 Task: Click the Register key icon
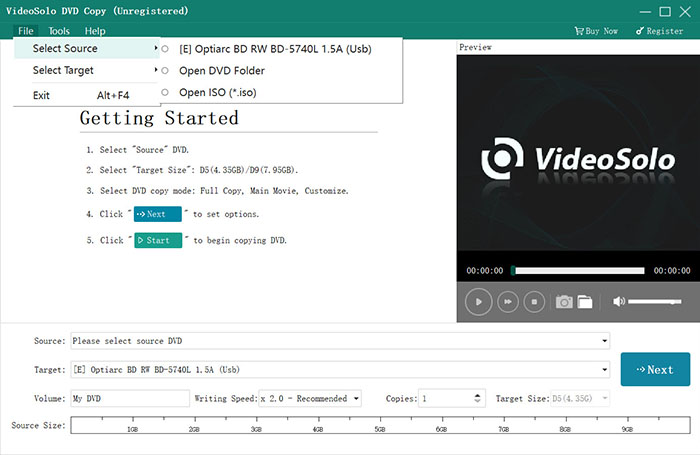[x=640, y=31]
